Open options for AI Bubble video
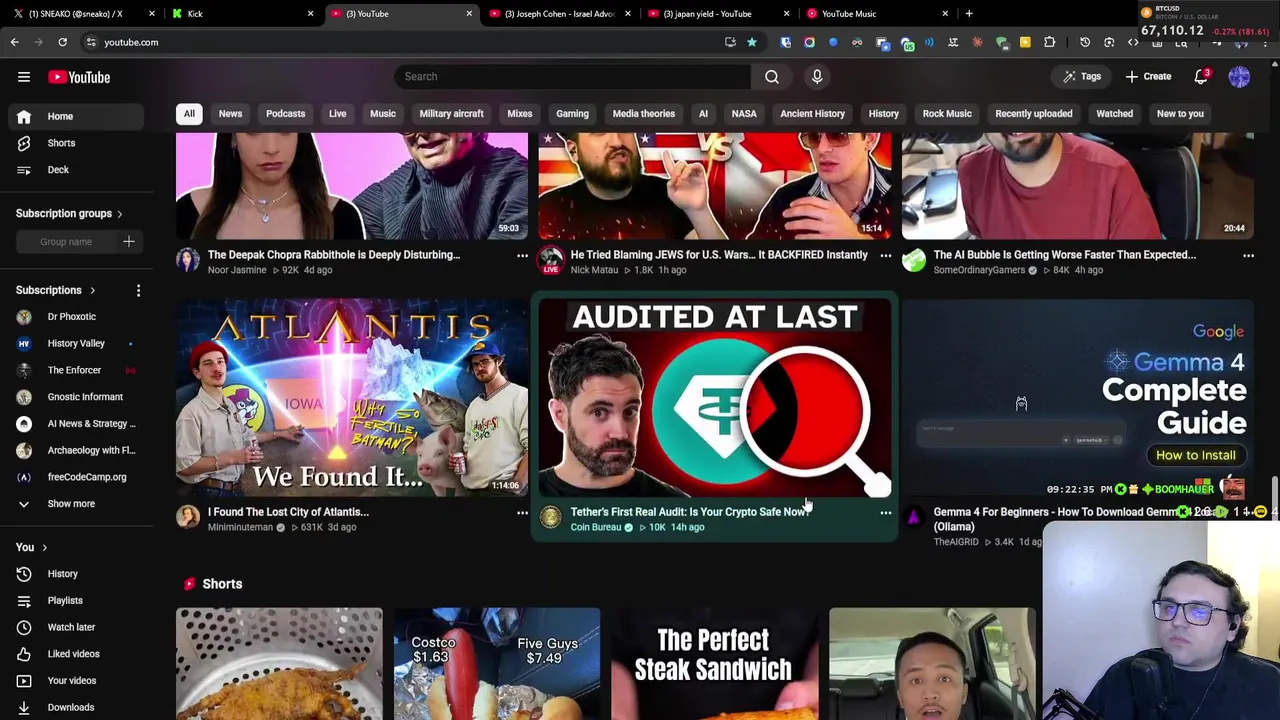1280x720 pixels. coord(1248,256)
